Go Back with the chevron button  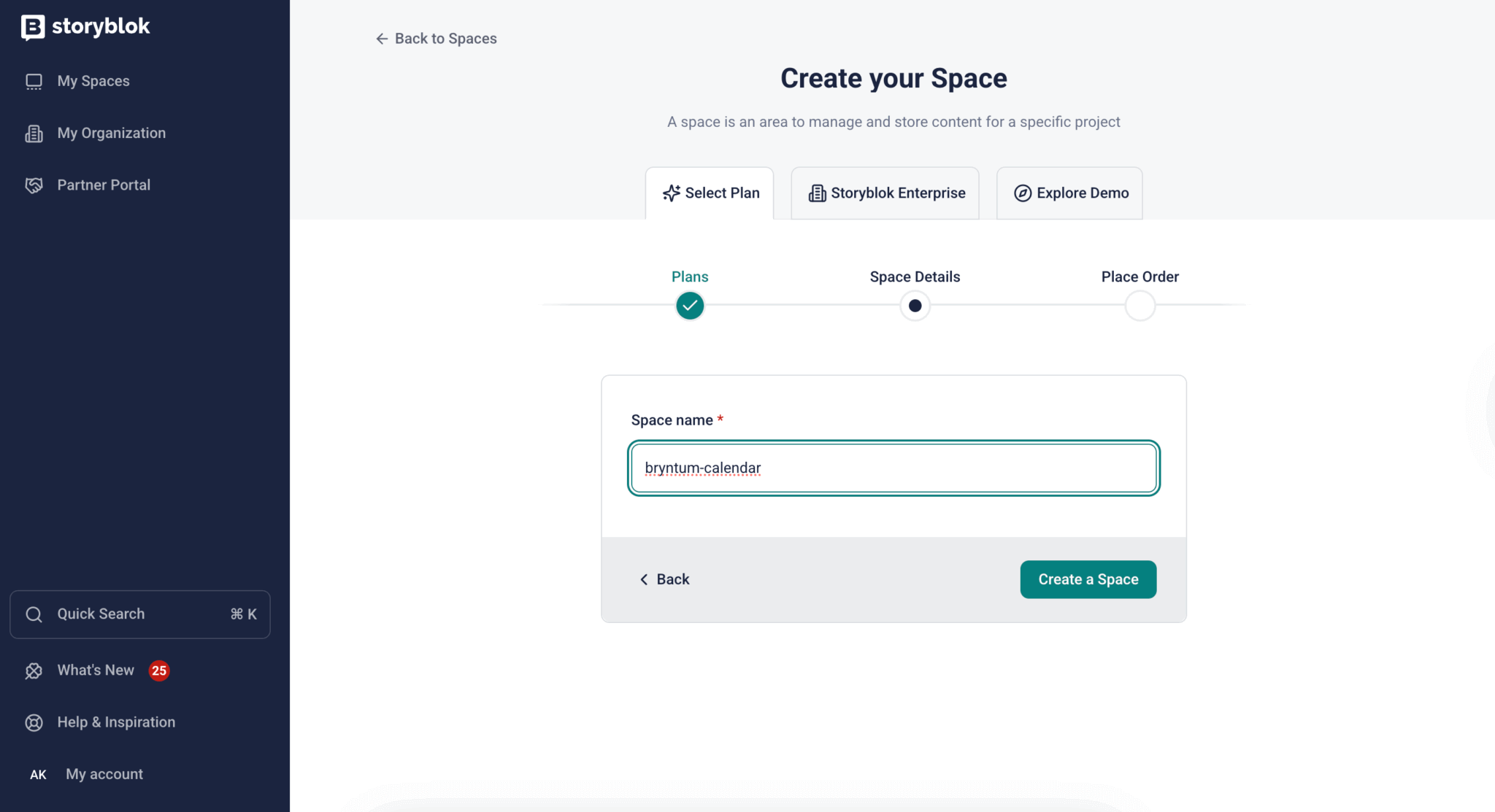click(664, 579)
